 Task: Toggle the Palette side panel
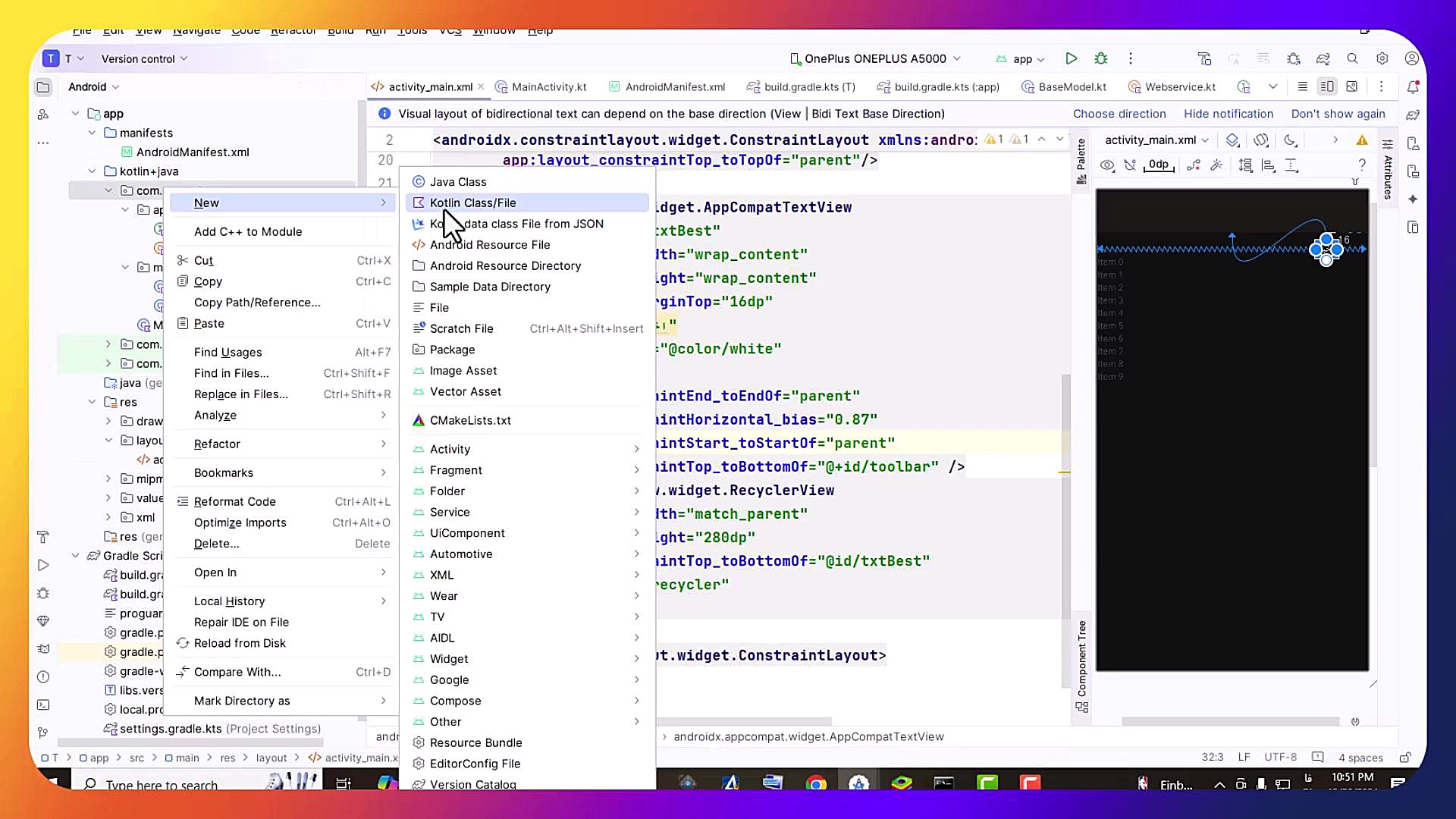point(1081,161)
